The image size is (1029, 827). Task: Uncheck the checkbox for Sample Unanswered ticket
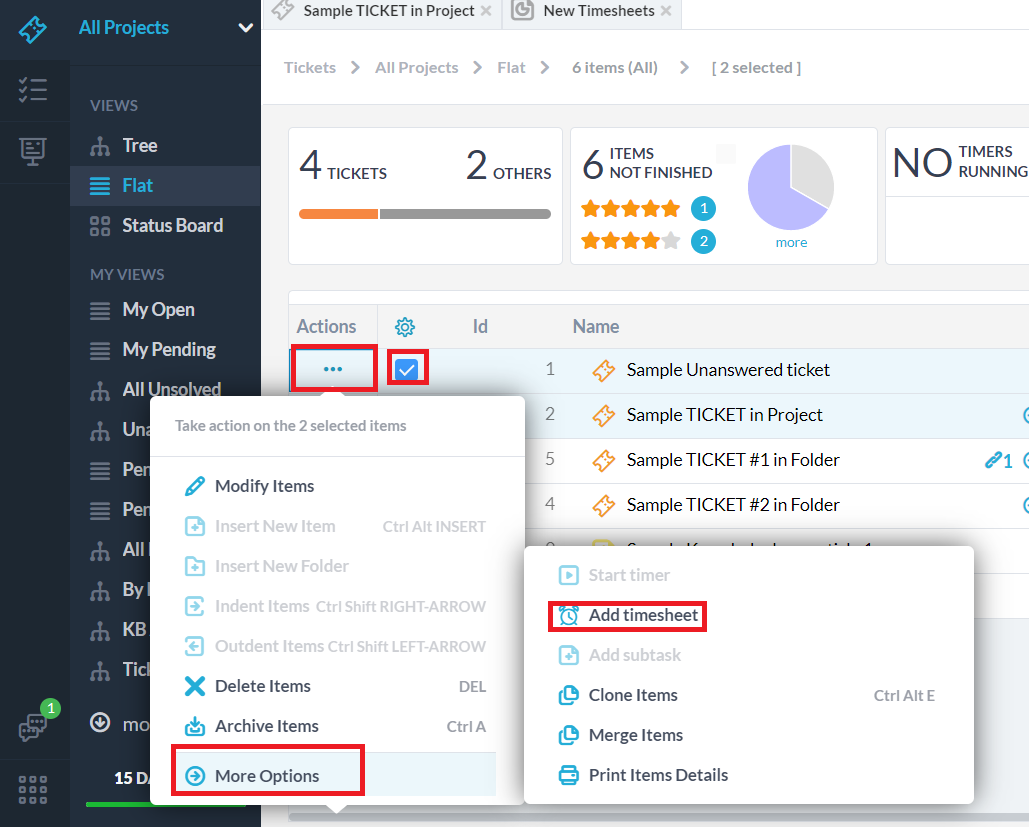point(407,370)
